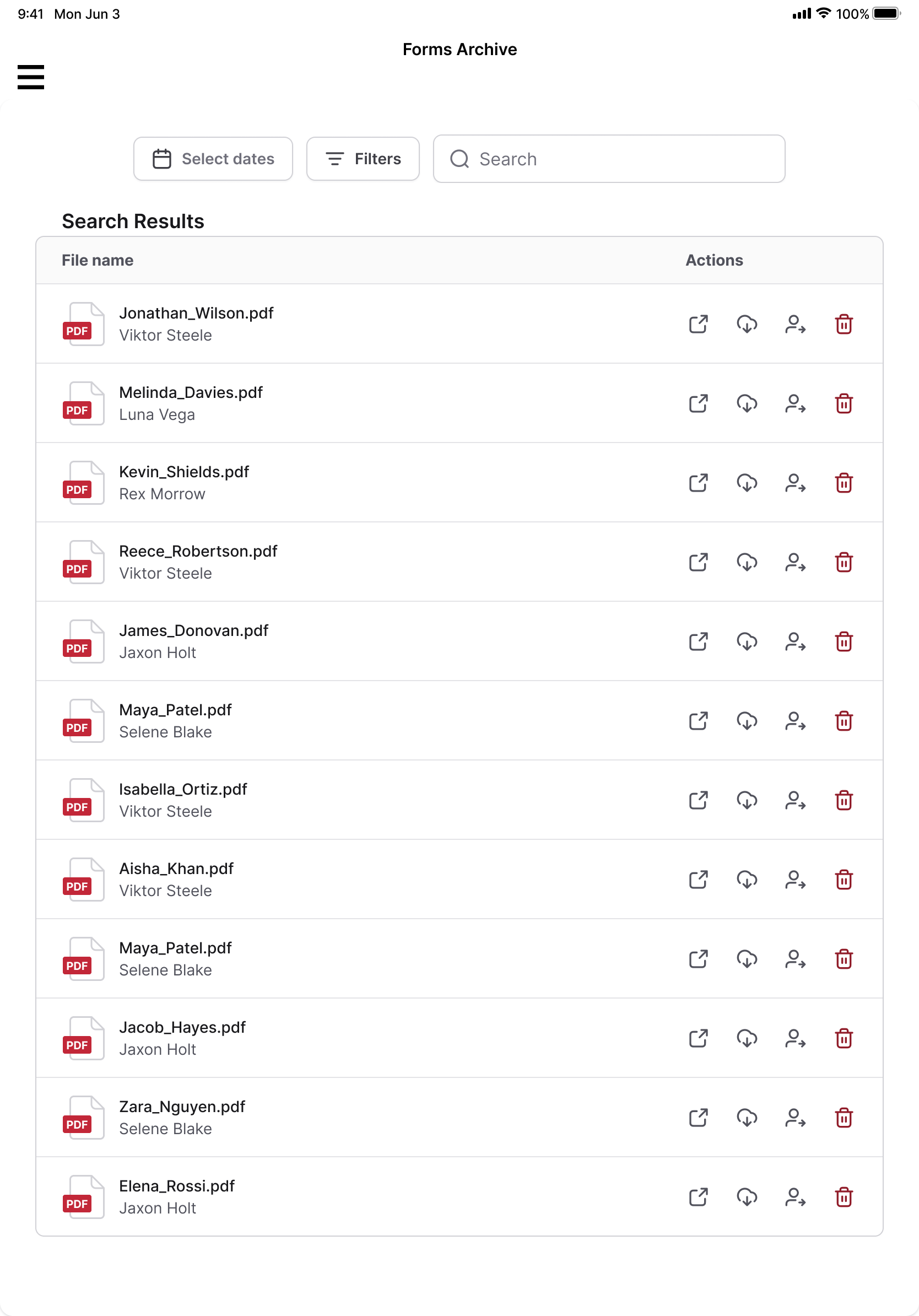Download James_Donovan.pdf
The height and width of the screenshot is (1316, 919).
747,642
